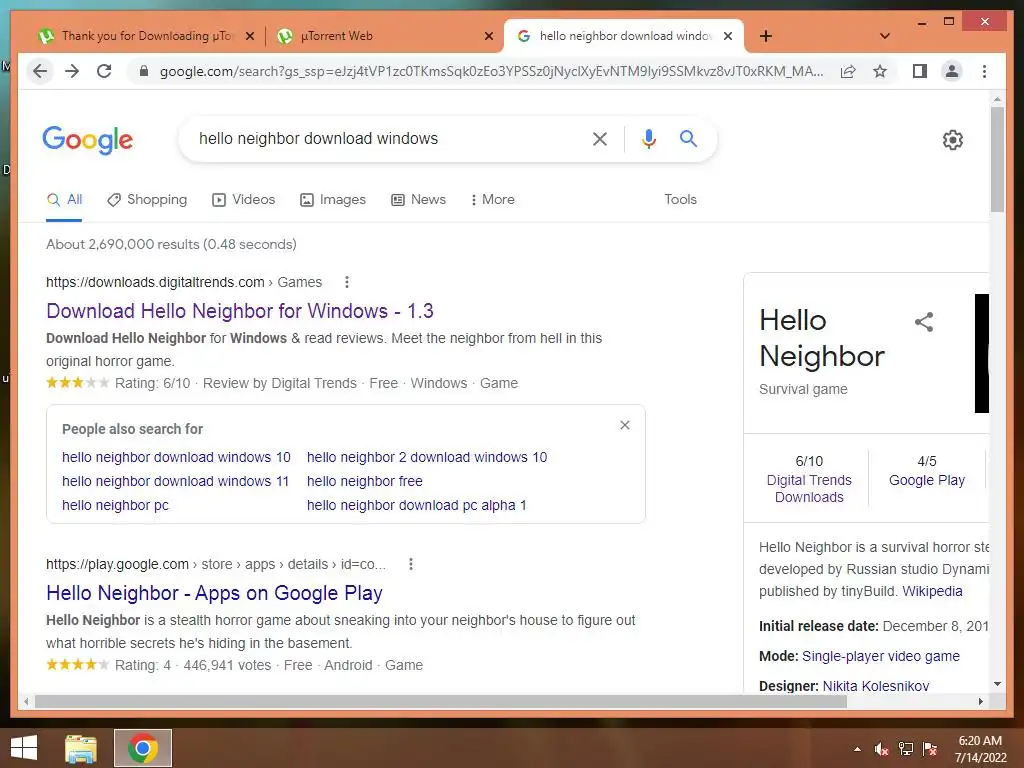Search hello neighbor download pc alpha 1
Screen dimensions: 1024x768
click(417, 505)
